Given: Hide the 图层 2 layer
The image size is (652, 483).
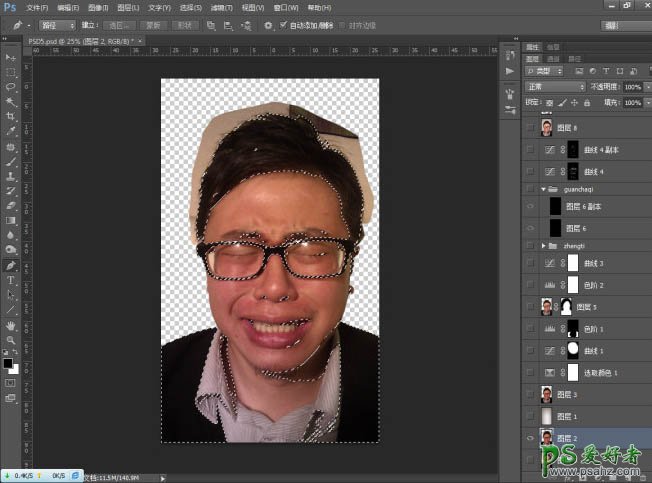Looking at the screenshot, I should point(530,438).
